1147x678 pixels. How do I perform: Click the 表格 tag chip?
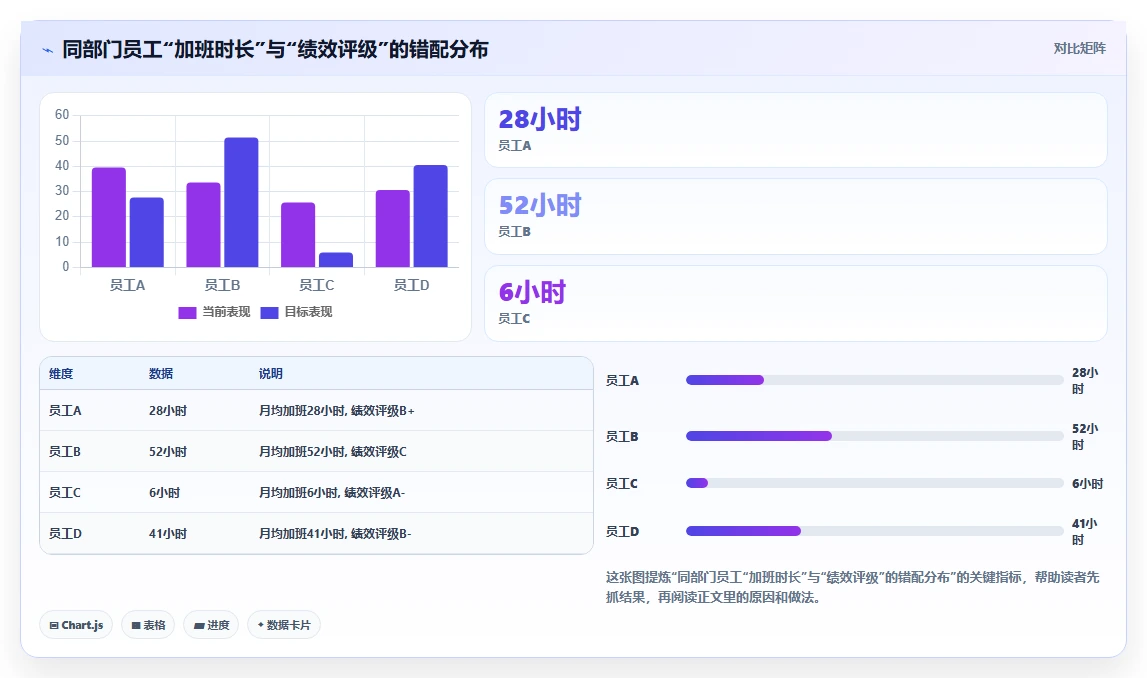(x=148, y=625)
